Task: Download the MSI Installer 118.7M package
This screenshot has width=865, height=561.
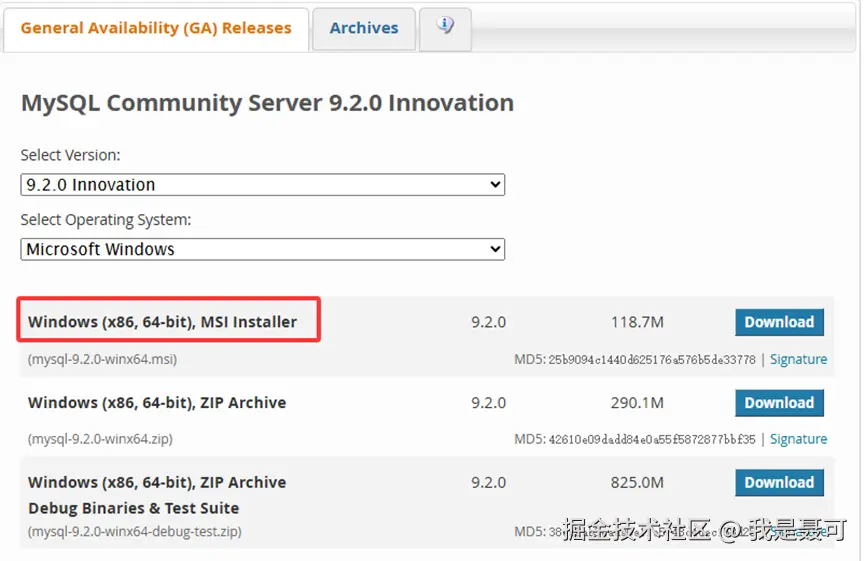Action: (x=779, y=322)
